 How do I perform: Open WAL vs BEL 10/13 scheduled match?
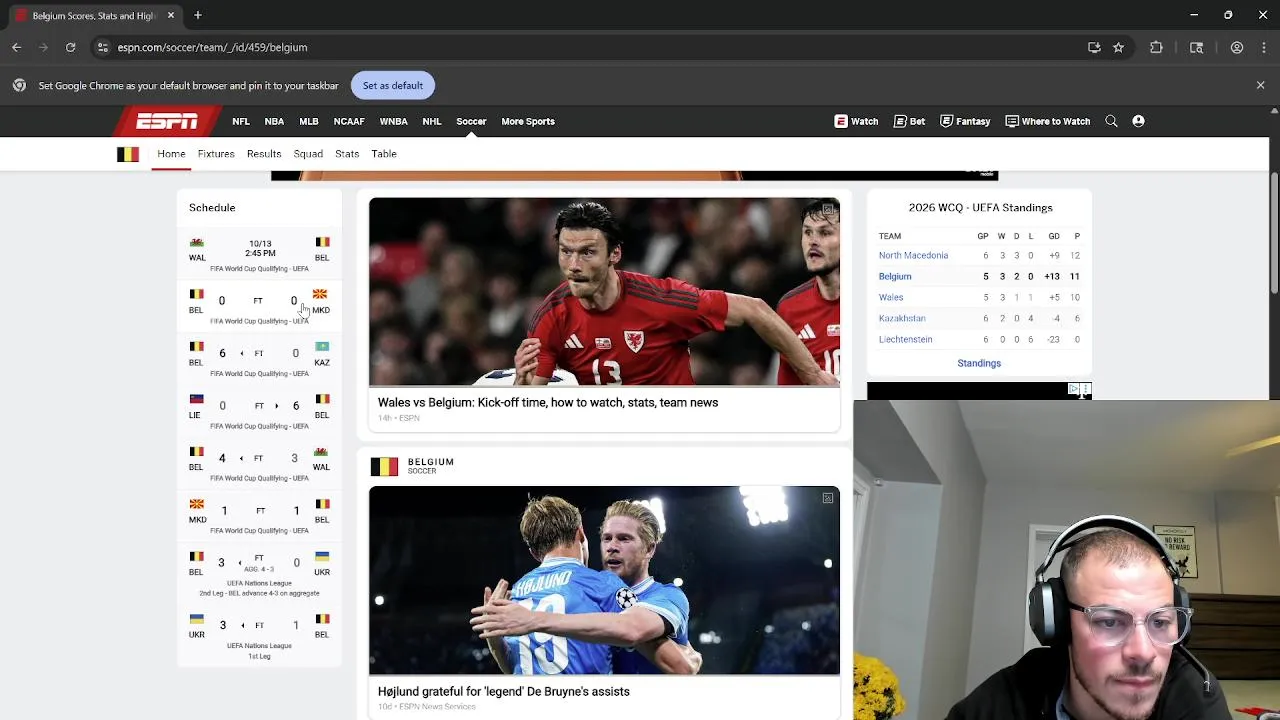259,254
